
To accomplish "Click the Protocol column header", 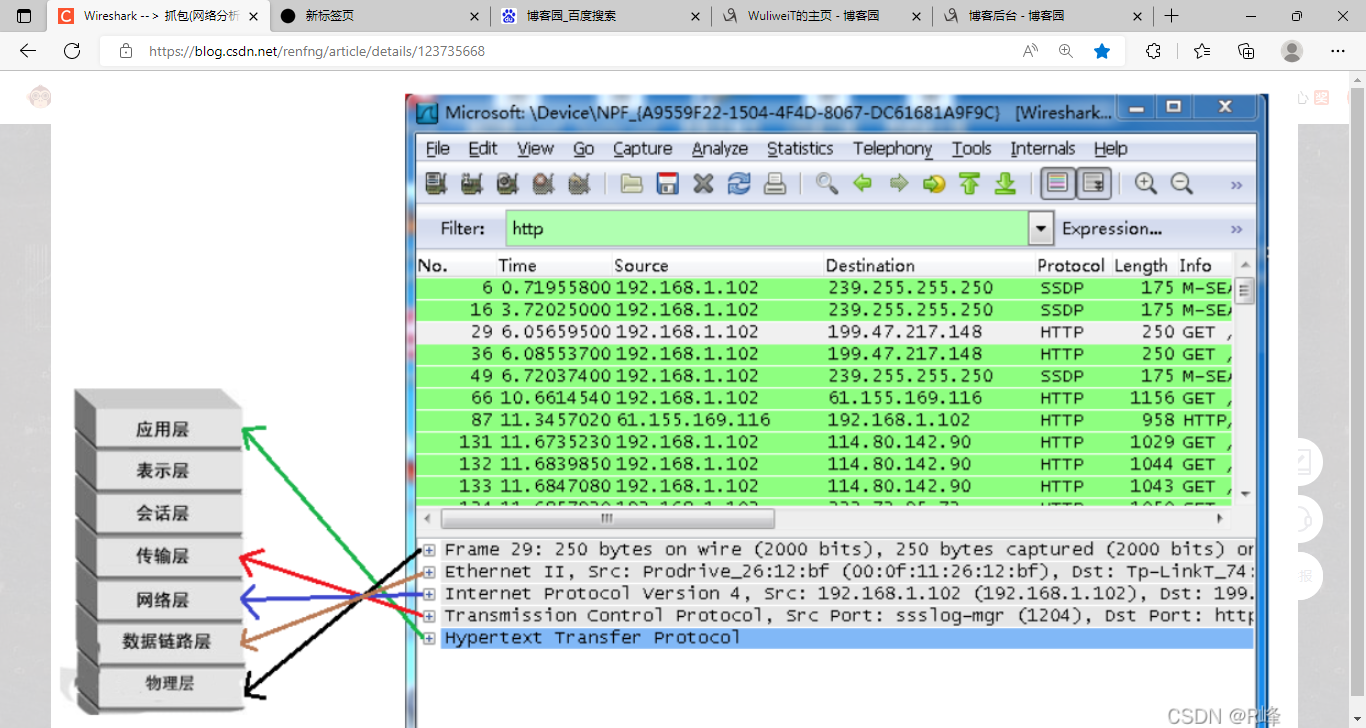I will [1071, 266].
